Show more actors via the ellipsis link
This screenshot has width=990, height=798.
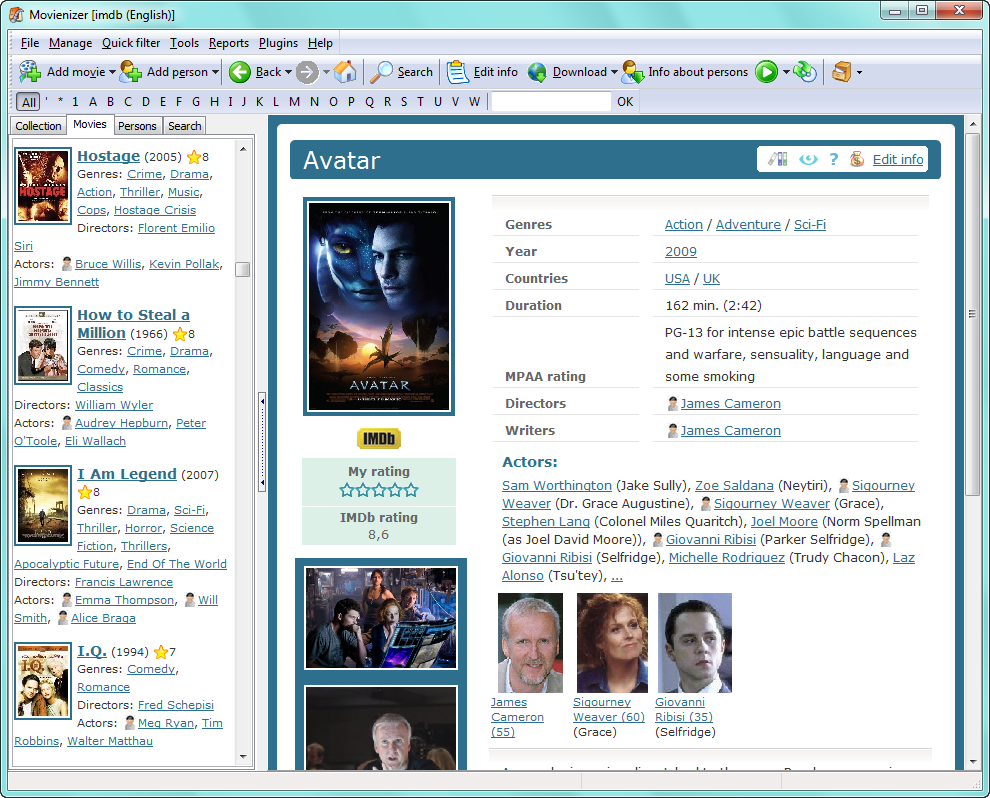(x=617, y=576)
